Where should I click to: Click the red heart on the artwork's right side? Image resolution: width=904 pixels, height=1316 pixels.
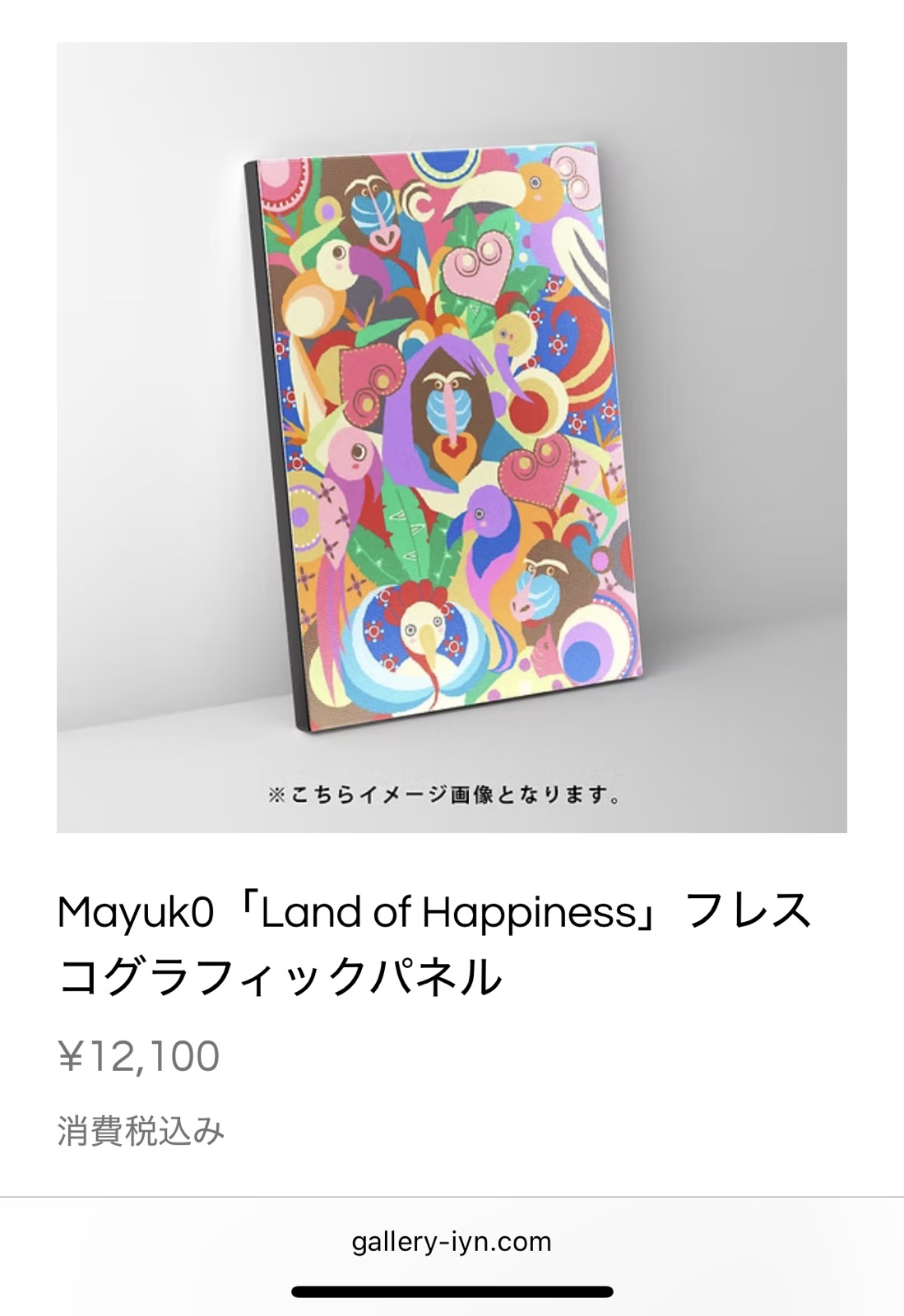click(540, 466)
